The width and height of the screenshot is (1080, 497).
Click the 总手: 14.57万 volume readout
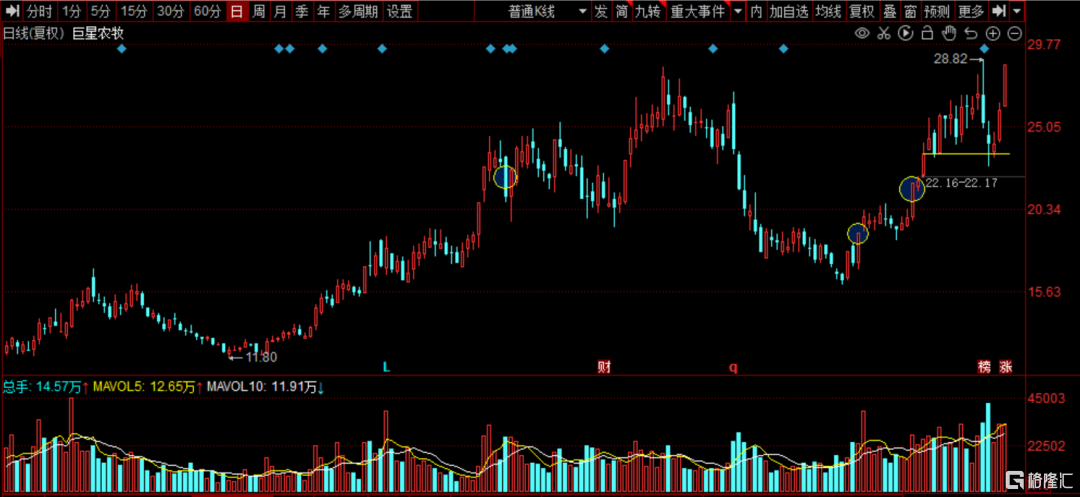44,388
